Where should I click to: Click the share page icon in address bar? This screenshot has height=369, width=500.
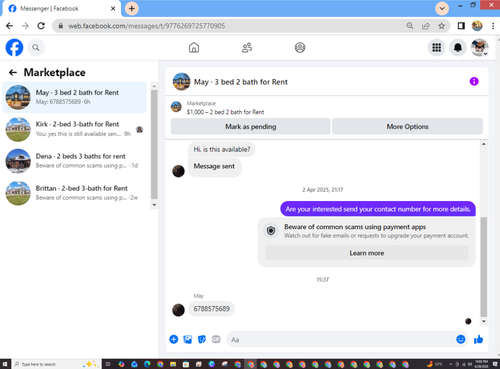point(426,26)
